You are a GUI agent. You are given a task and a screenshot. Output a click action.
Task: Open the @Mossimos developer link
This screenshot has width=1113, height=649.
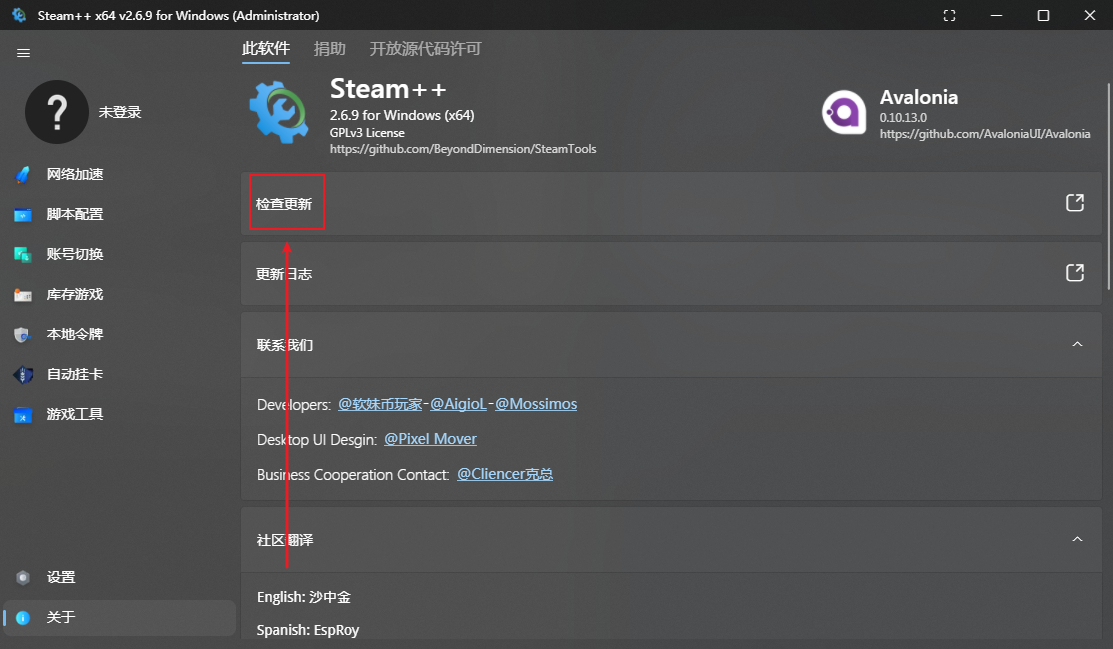536,404
